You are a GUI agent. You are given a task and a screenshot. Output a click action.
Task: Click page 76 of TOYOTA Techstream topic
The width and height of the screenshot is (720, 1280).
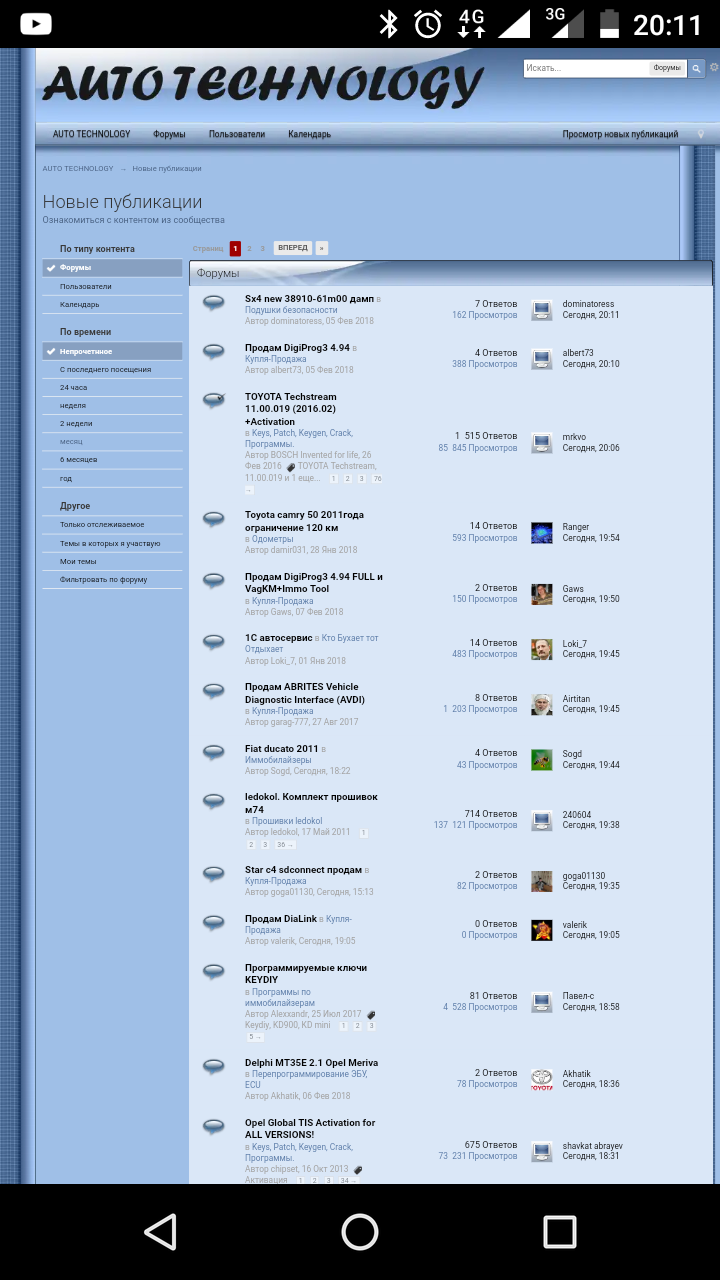tap(377, 479)
